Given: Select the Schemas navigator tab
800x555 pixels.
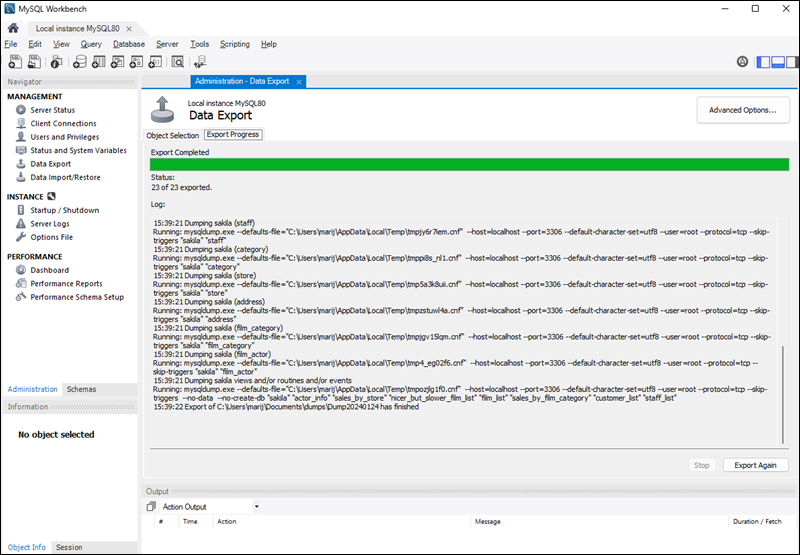Looking at the screenshot, I should [x=82, y=389].
